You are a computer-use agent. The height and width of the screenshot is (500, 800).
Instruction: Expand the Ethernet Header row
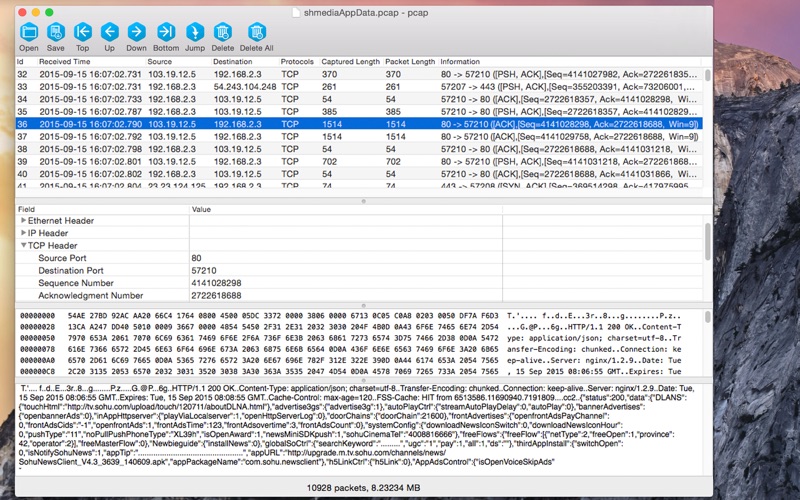coord(23,220)
